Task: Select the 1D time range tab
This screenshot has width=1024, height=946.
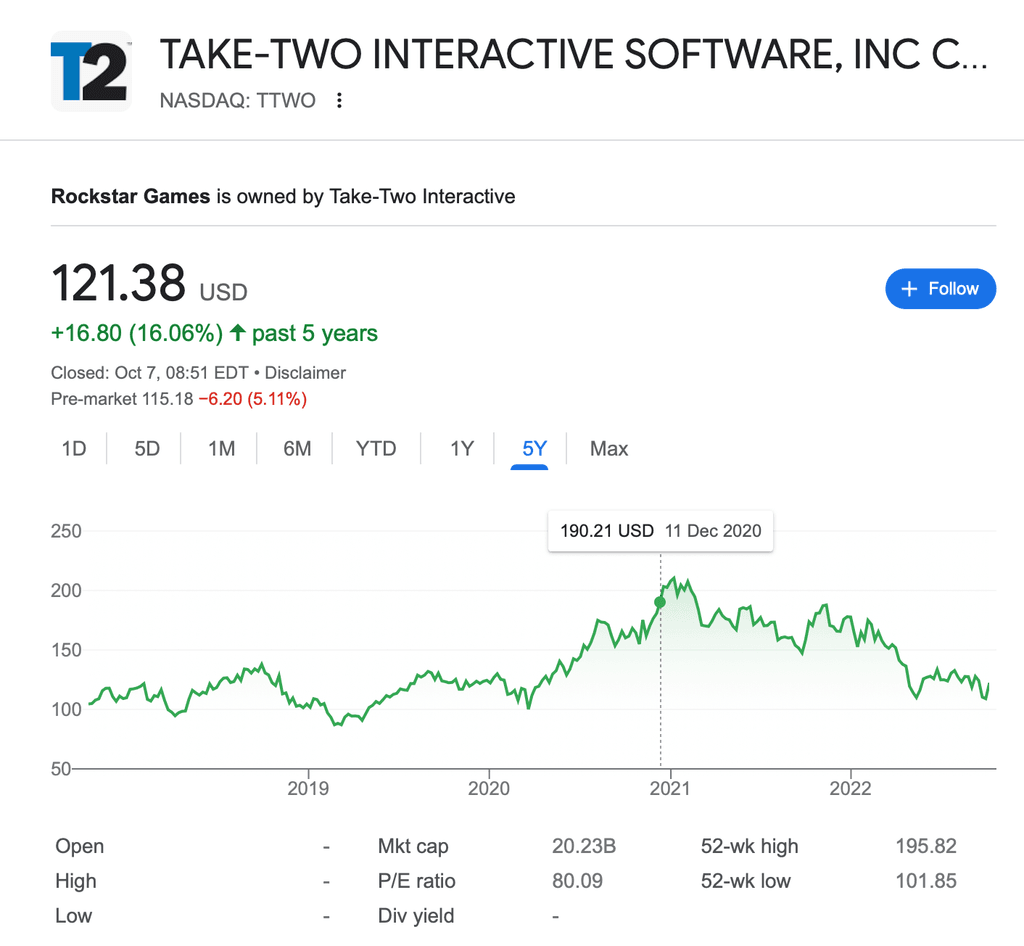Action: 74,449
